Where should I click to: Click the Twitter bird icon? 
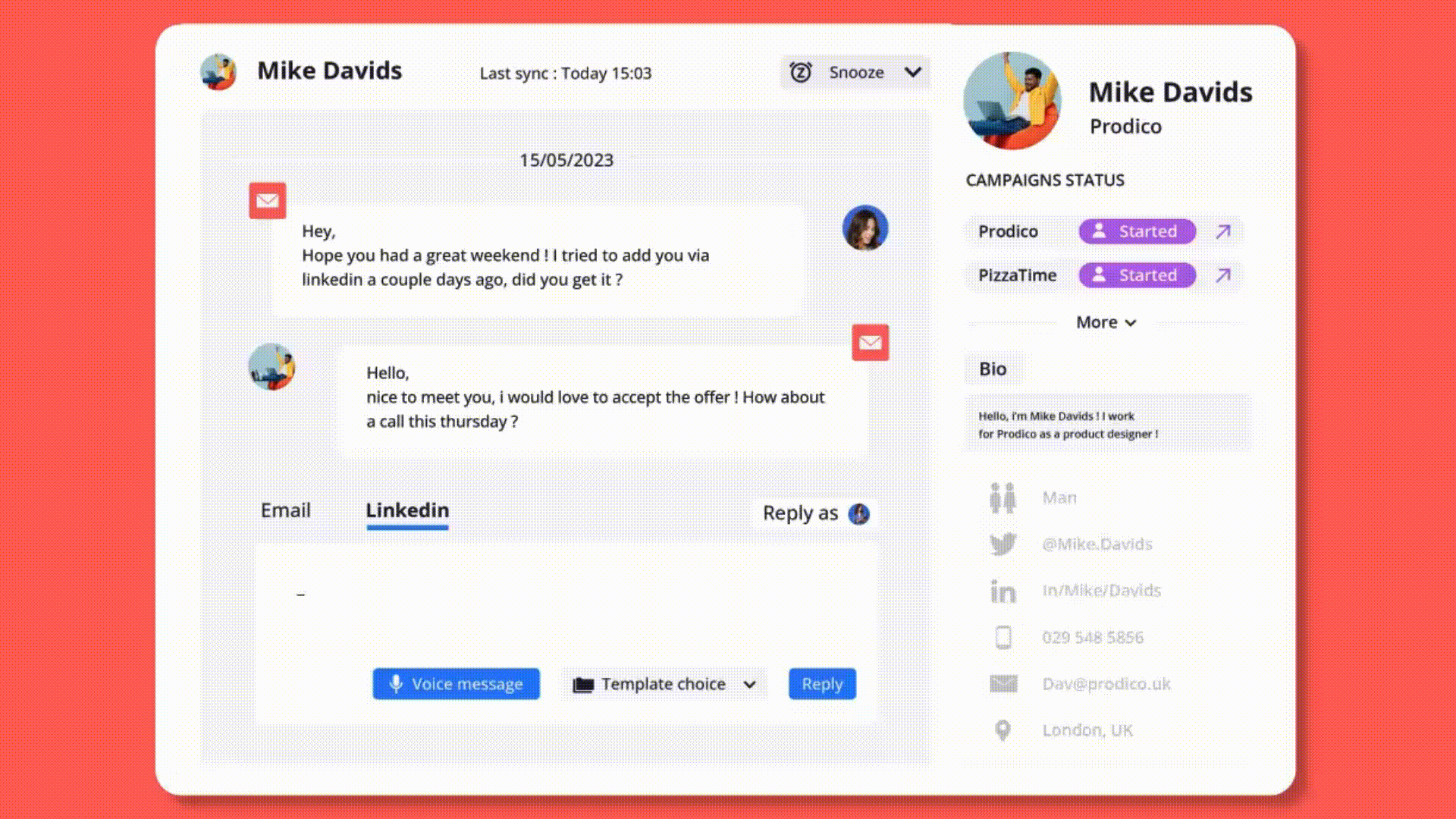coord(1003,544)
